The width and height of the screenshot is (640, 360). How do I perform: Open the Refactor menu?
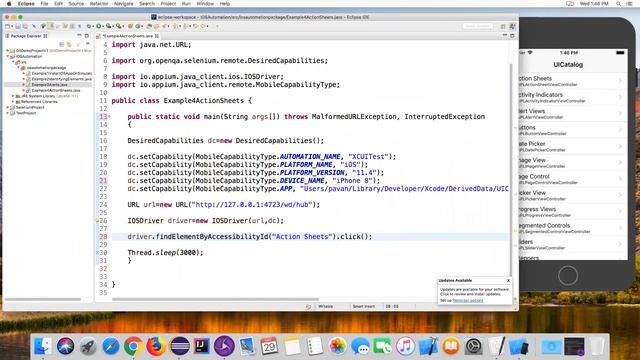(x=99, y=4)
